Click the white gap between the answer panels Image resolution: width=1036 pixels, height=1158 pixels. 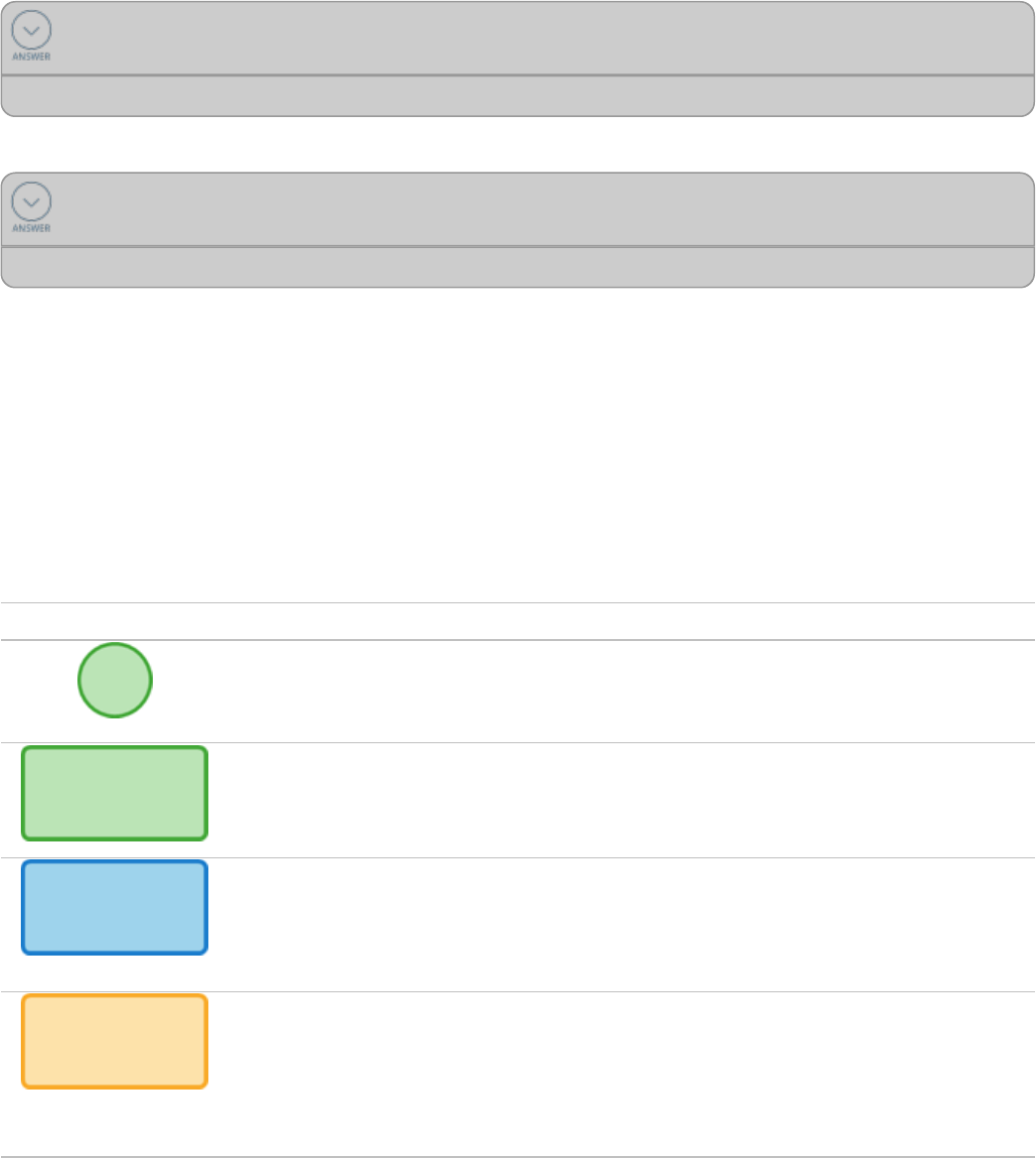coord(516,145)
